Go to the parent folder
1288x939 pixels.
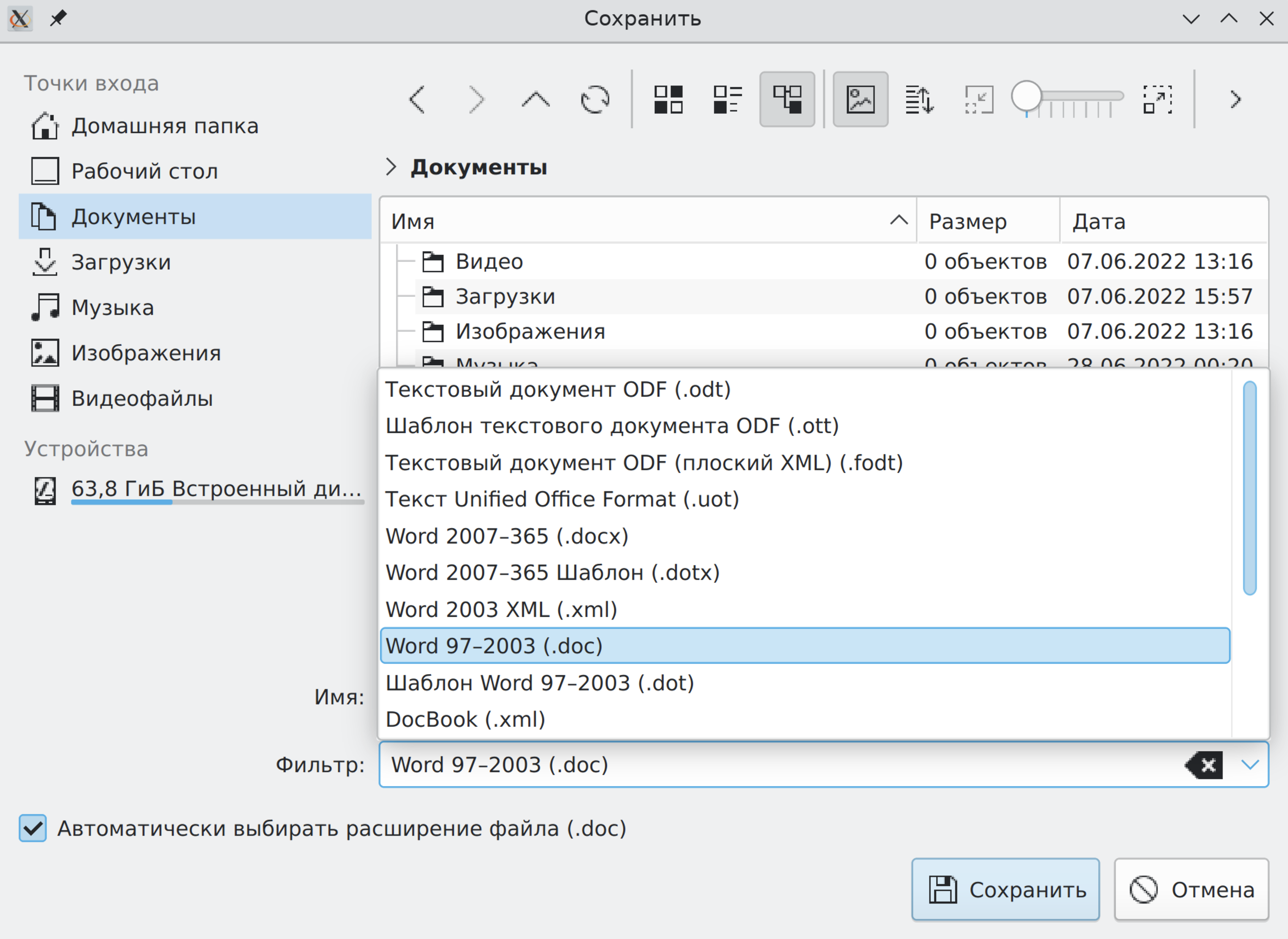click(536, 100)
